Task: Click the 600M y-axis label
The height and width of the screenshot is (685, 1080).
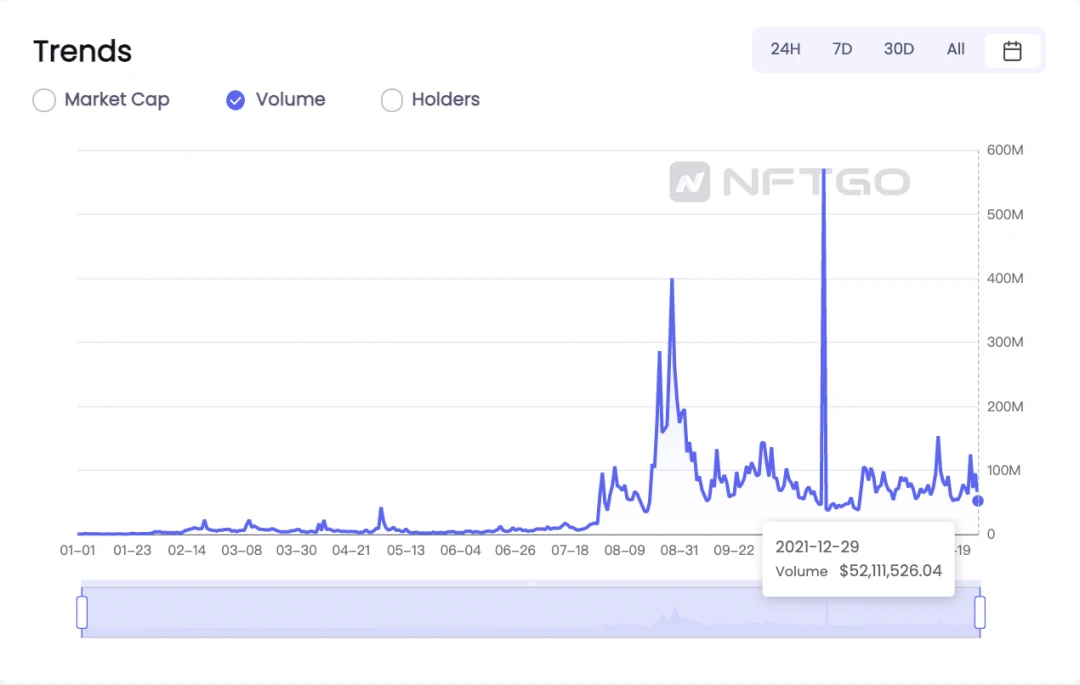Action: pos(1005,150)
